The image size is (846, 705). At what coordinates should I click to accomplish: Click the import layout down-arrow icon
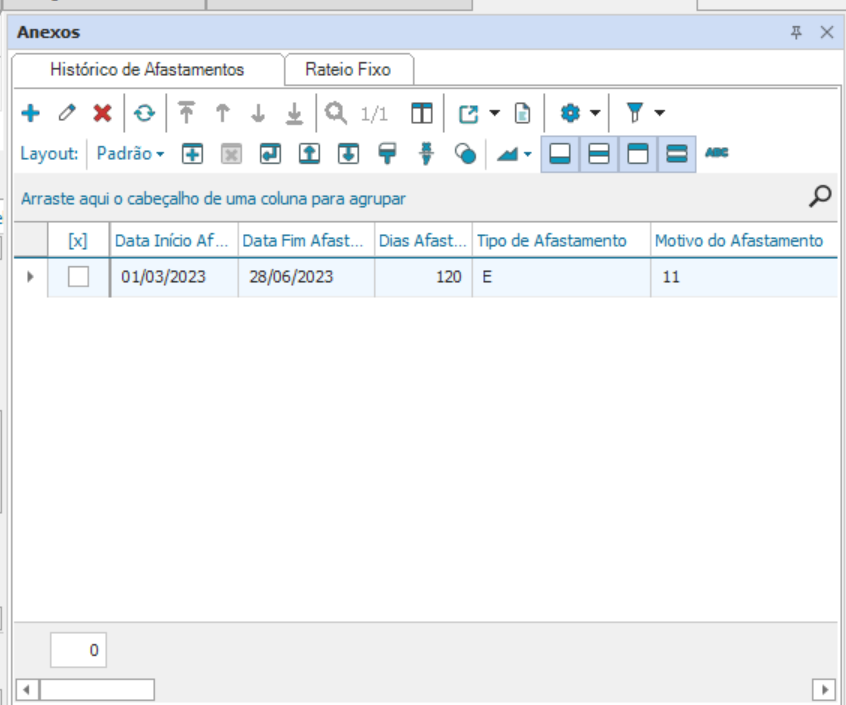pyautogui.click(x=349, y=154)
